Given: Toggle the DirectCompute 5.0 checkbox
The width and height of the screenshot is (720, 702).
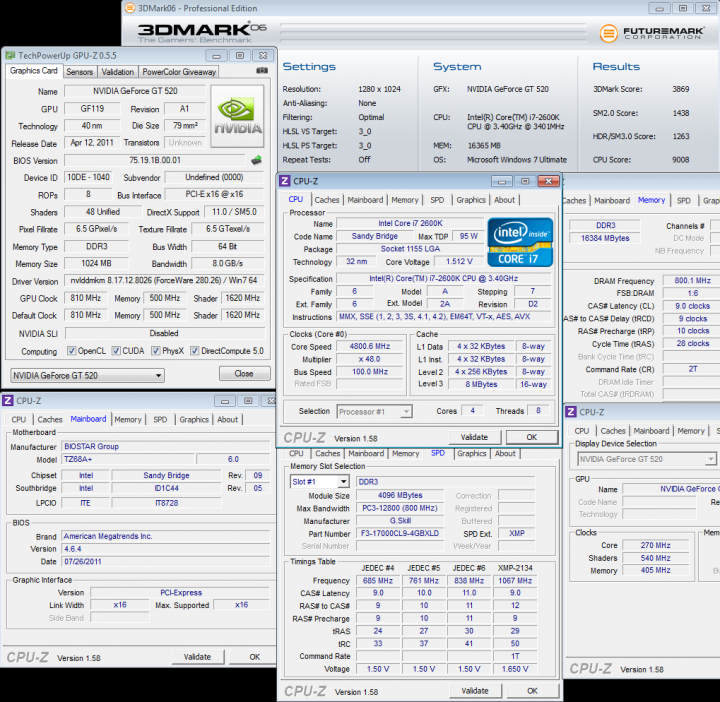Looking at the screenshot, I should pos(195,351).
